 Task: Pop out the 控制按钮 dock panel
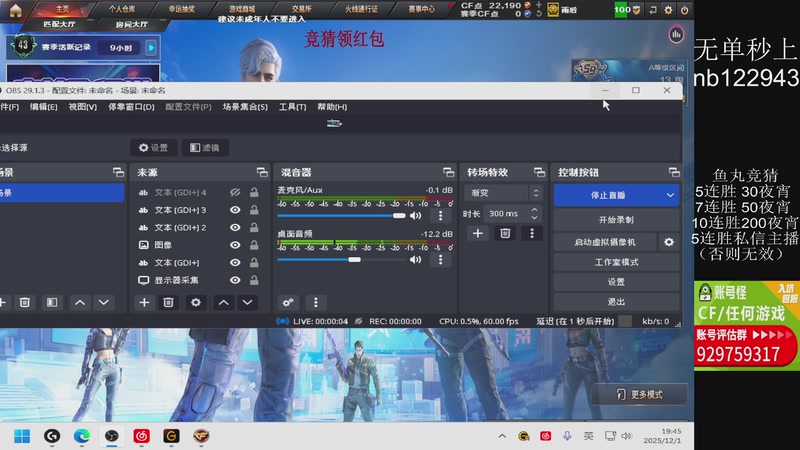[x=674, y=172]
